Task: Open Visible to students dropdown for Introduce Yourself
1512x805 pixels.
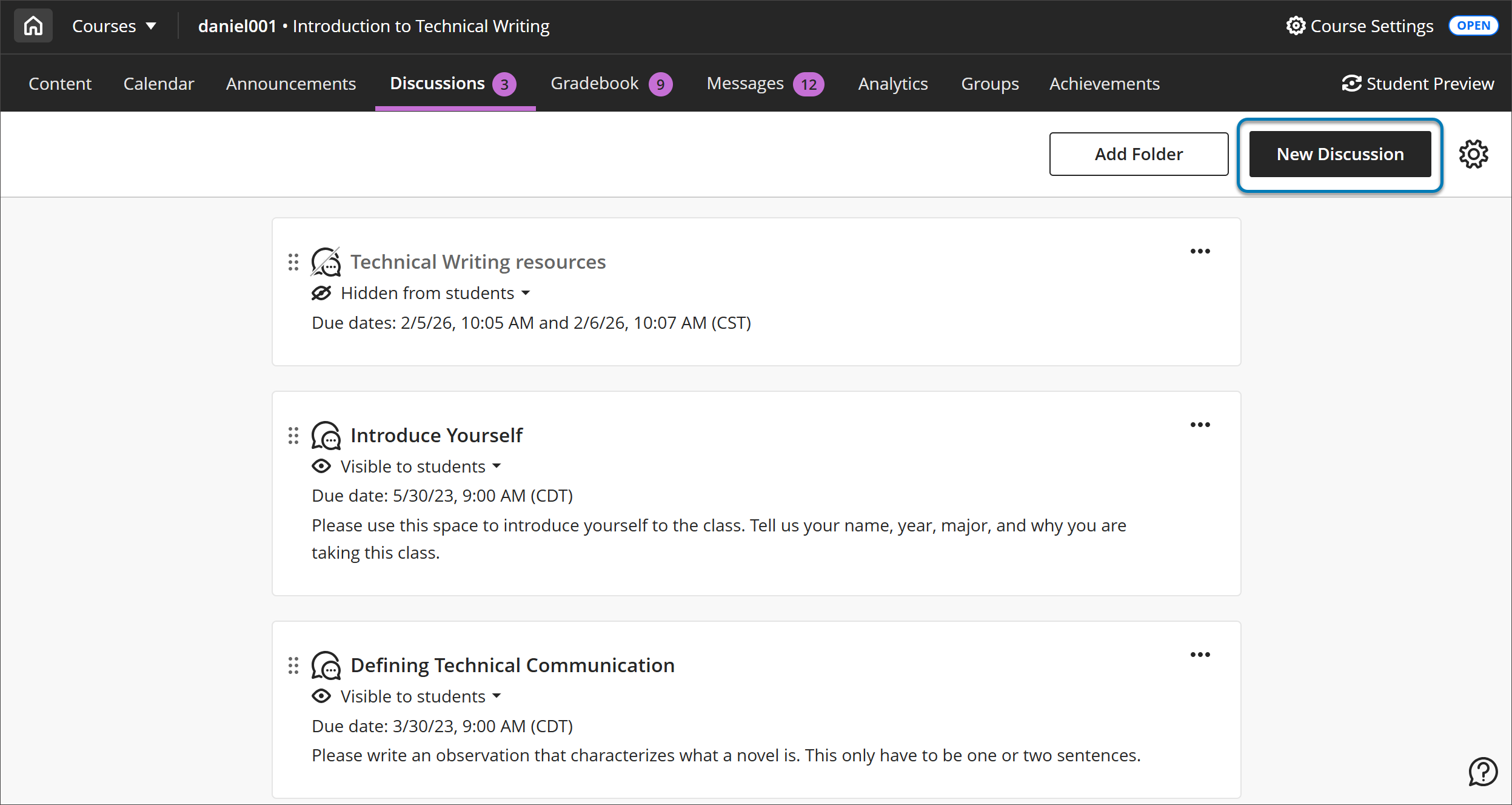Action: (x=497, y=466)
